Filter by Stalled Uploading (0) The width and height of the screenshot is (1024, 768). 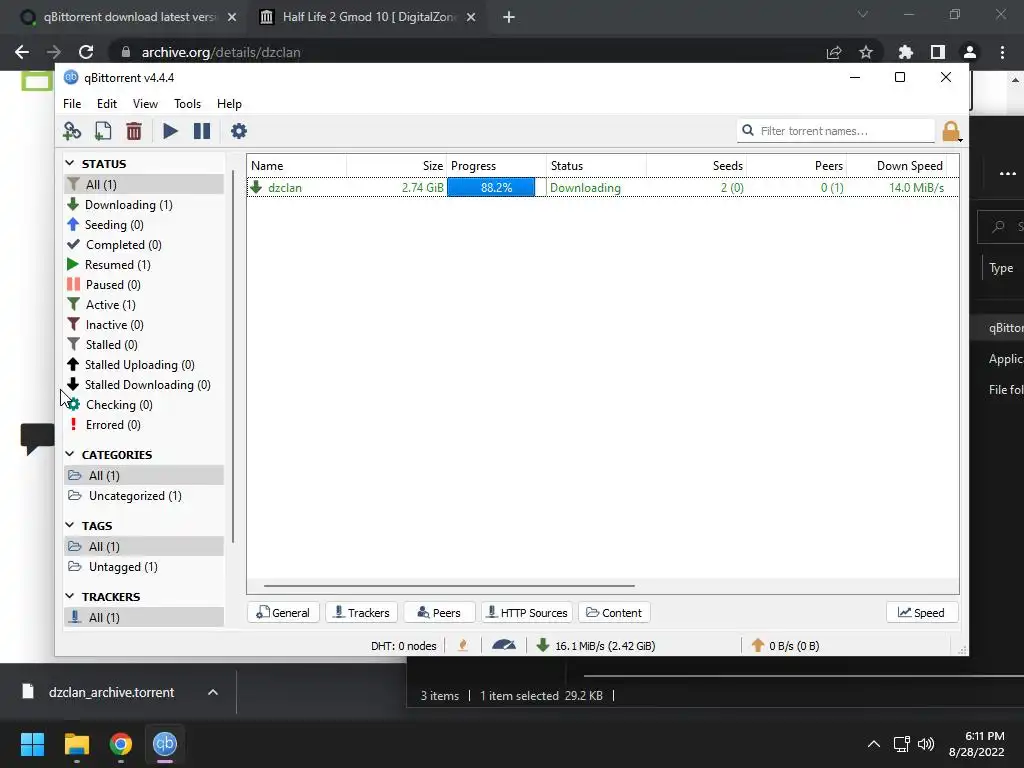139,365
